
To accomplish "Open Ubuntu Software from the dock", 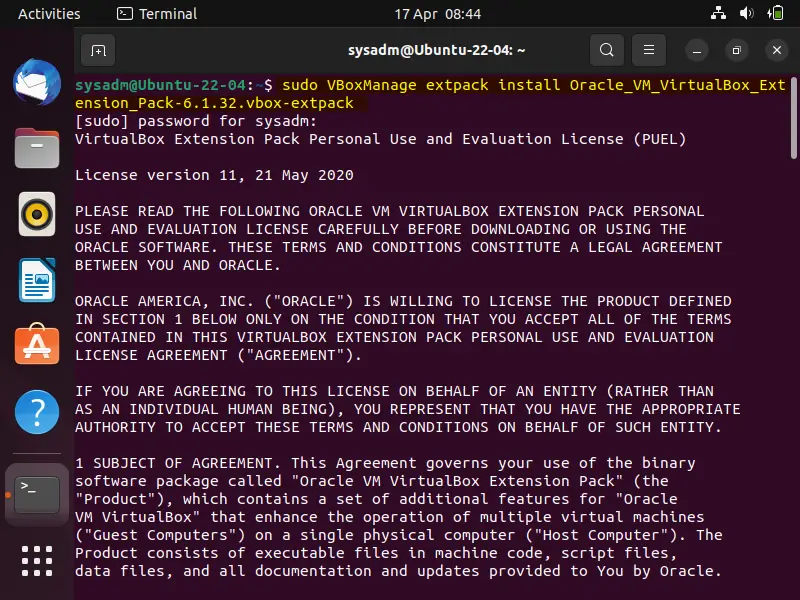I will [37, 344].
